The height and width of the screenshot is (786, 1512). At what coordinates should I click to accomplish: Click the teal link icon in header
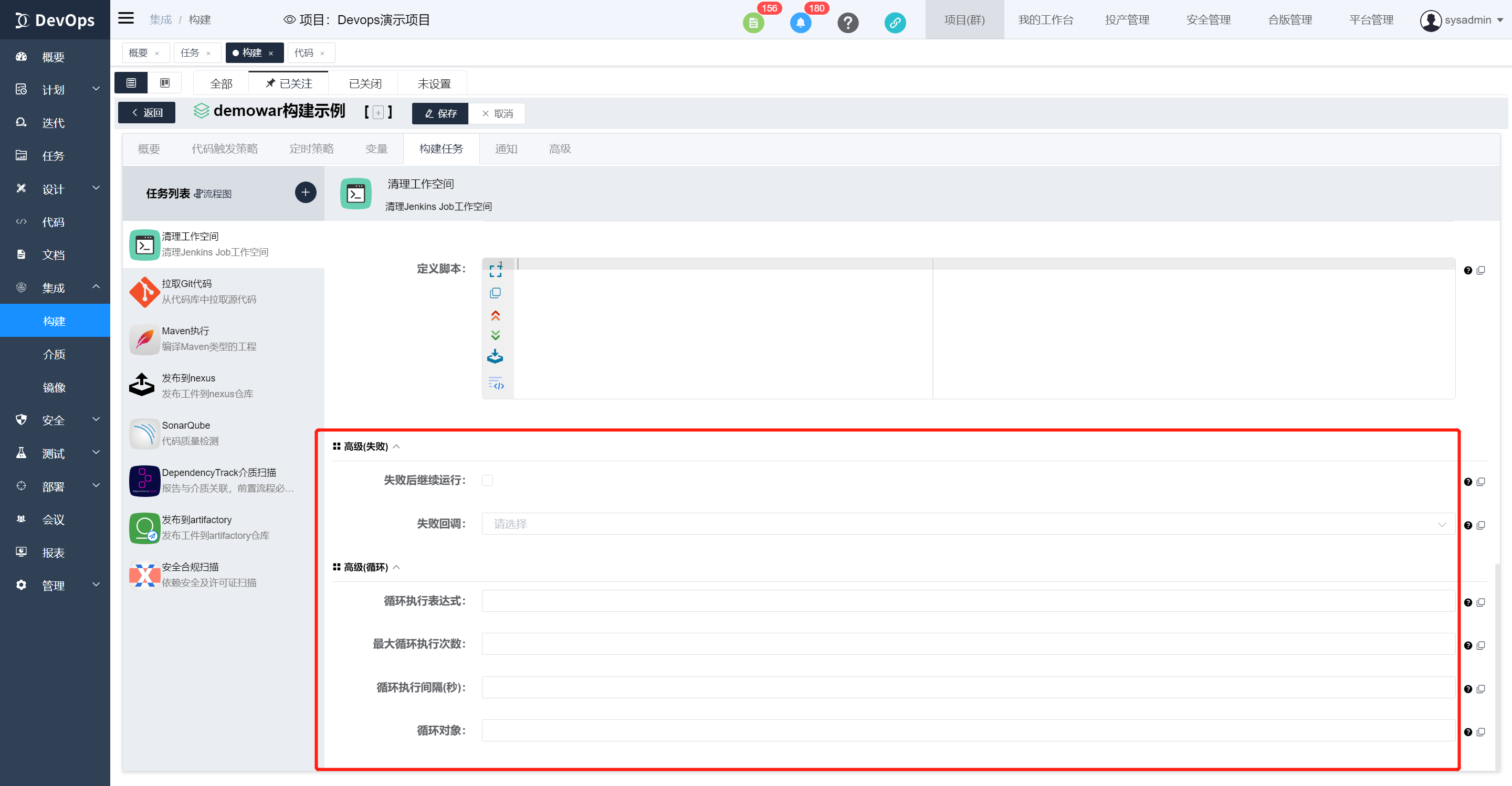point(895,23)
